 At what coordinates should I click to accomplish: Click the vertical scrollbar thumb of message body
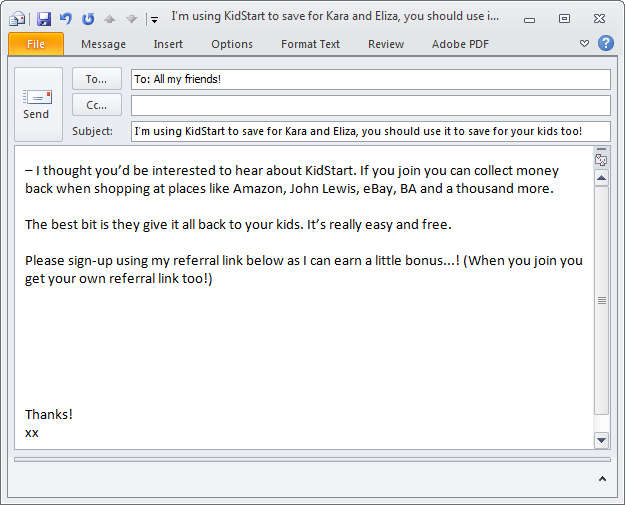pyautogui.click(x=601, y=301)
